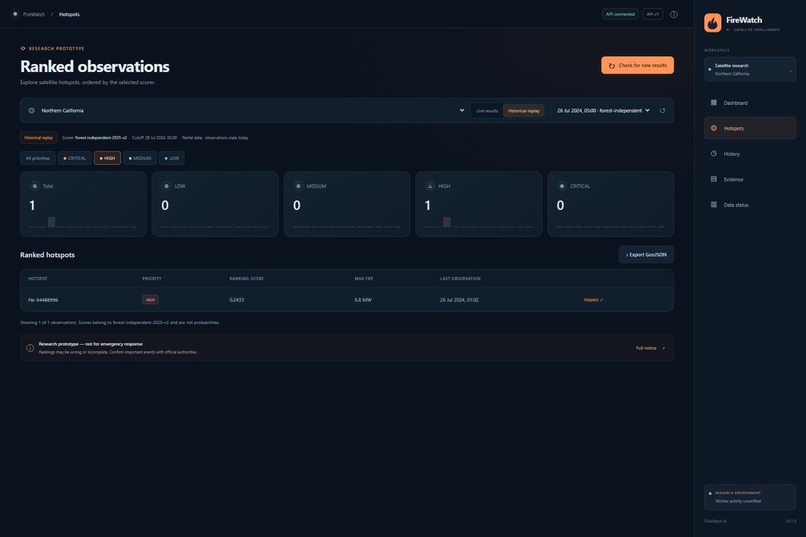Inspect hotspot FW-54488996

coord(593,300)
